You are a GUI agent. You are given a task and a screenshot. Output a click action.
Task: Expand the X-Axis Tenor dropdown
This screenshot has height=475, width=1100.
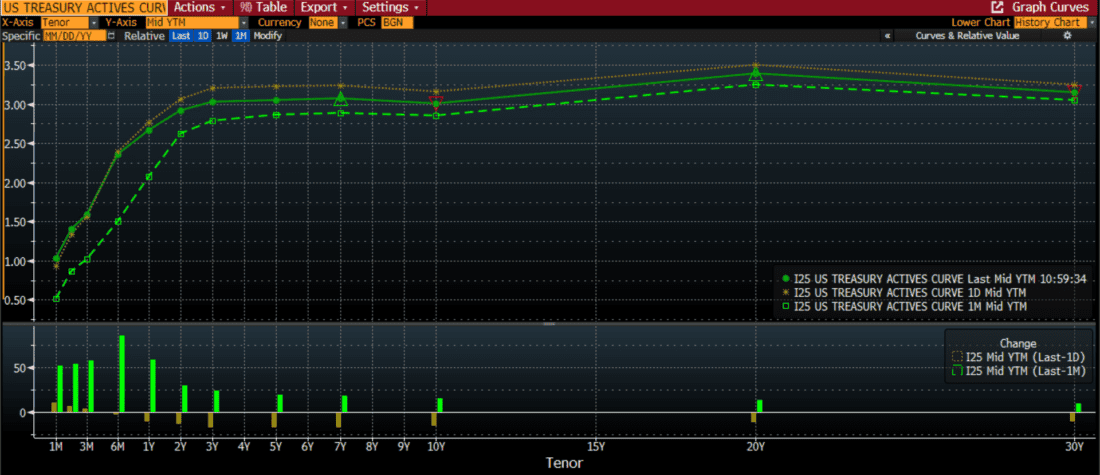(94, 22)
